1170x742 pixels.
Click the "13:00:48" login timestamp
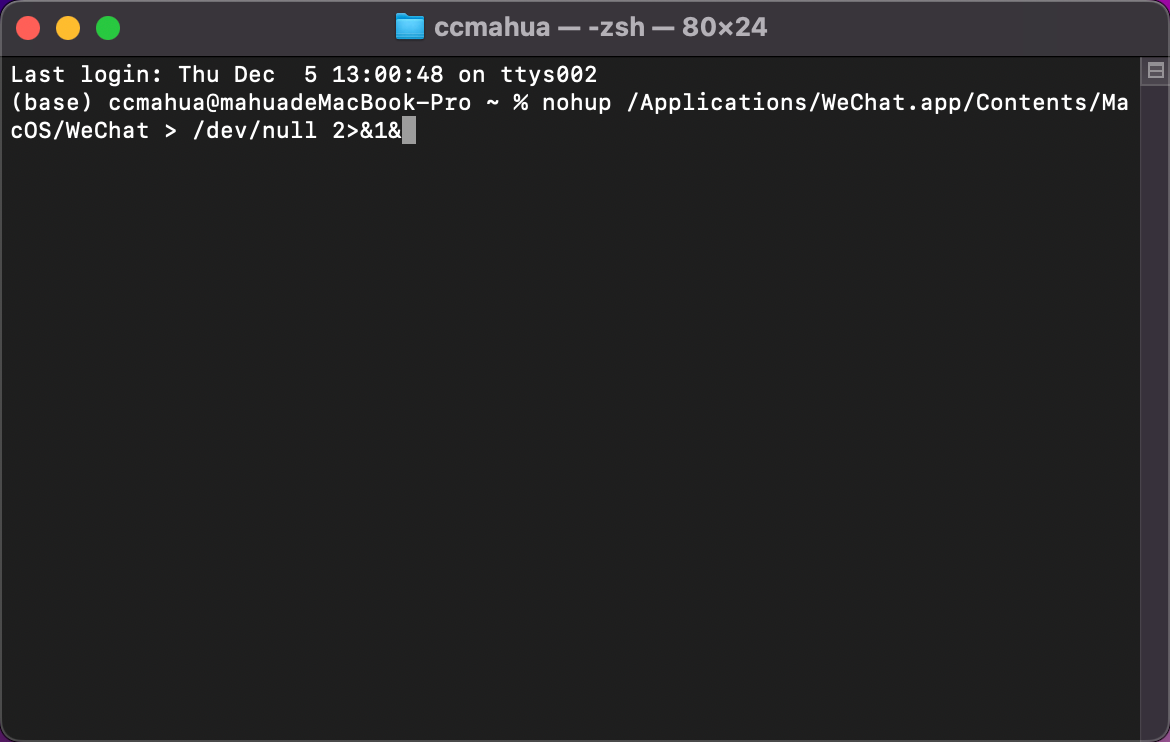click(x=388, y=75)
